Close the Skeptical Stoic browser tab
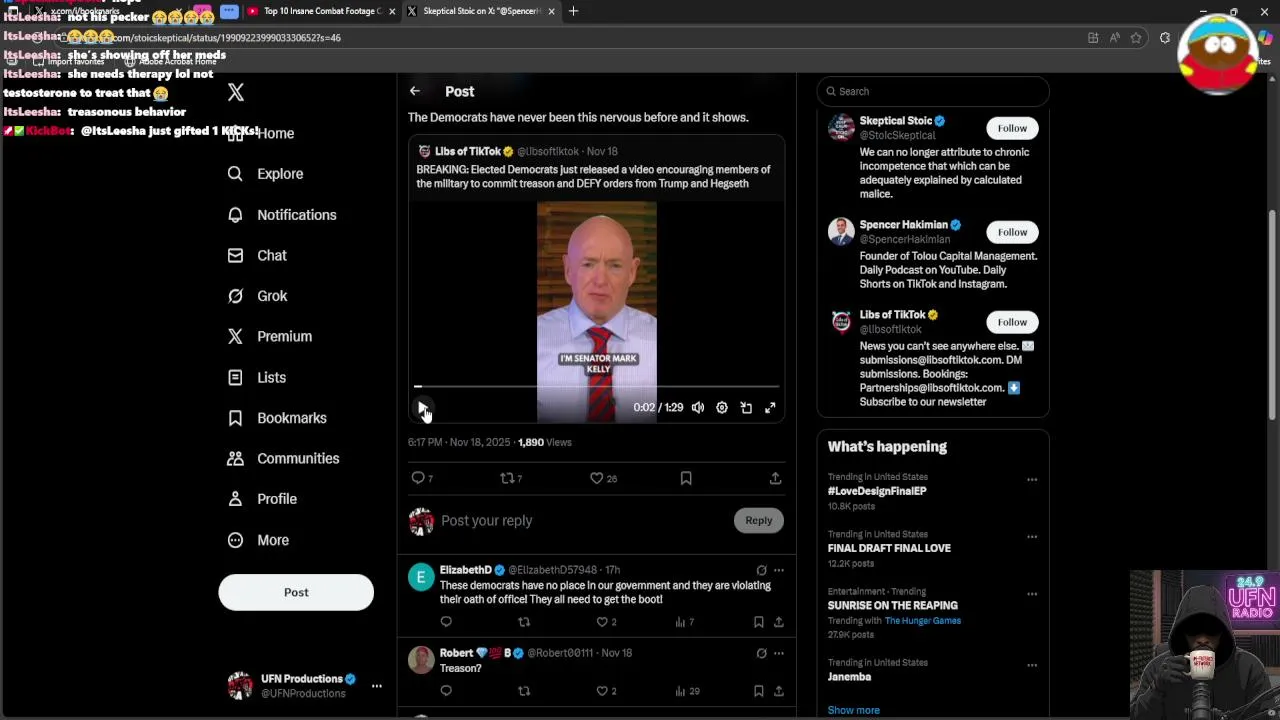Screen dimensions: 1280x720 pos(551,11)
